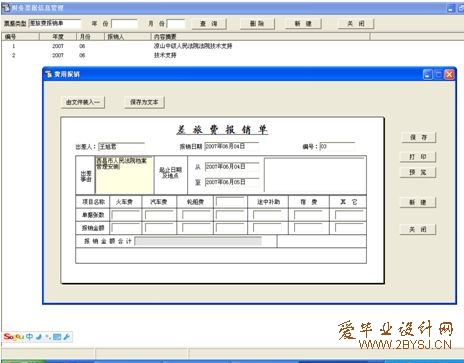Image resolution: width=464 pixels, height=363 pixels.
Task: Toggle the punctuation mode icon on Sogou bar
Action: 48,337
